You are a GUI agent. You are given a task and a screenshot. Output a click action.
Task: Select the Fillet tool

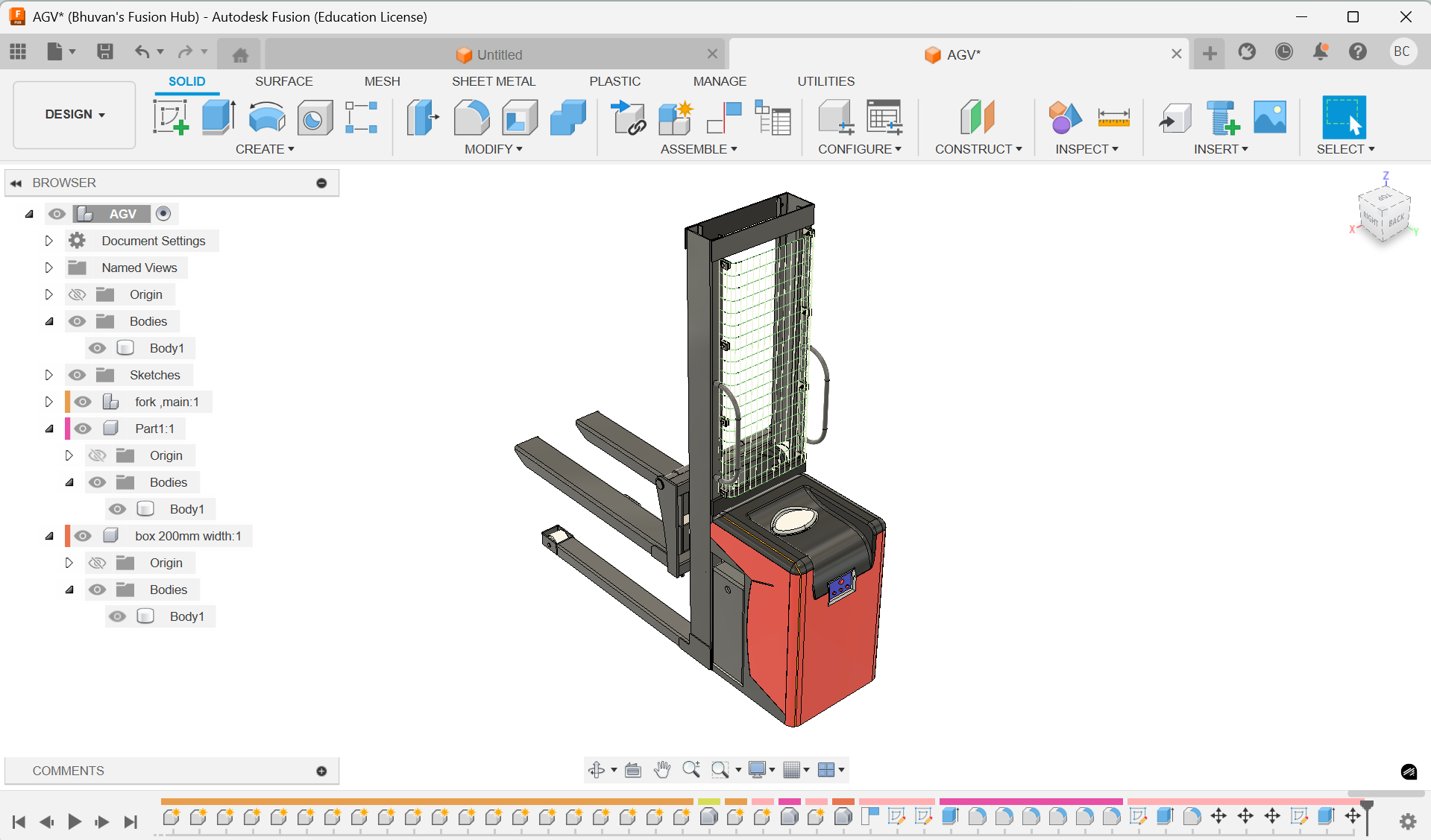click(471, 118)
